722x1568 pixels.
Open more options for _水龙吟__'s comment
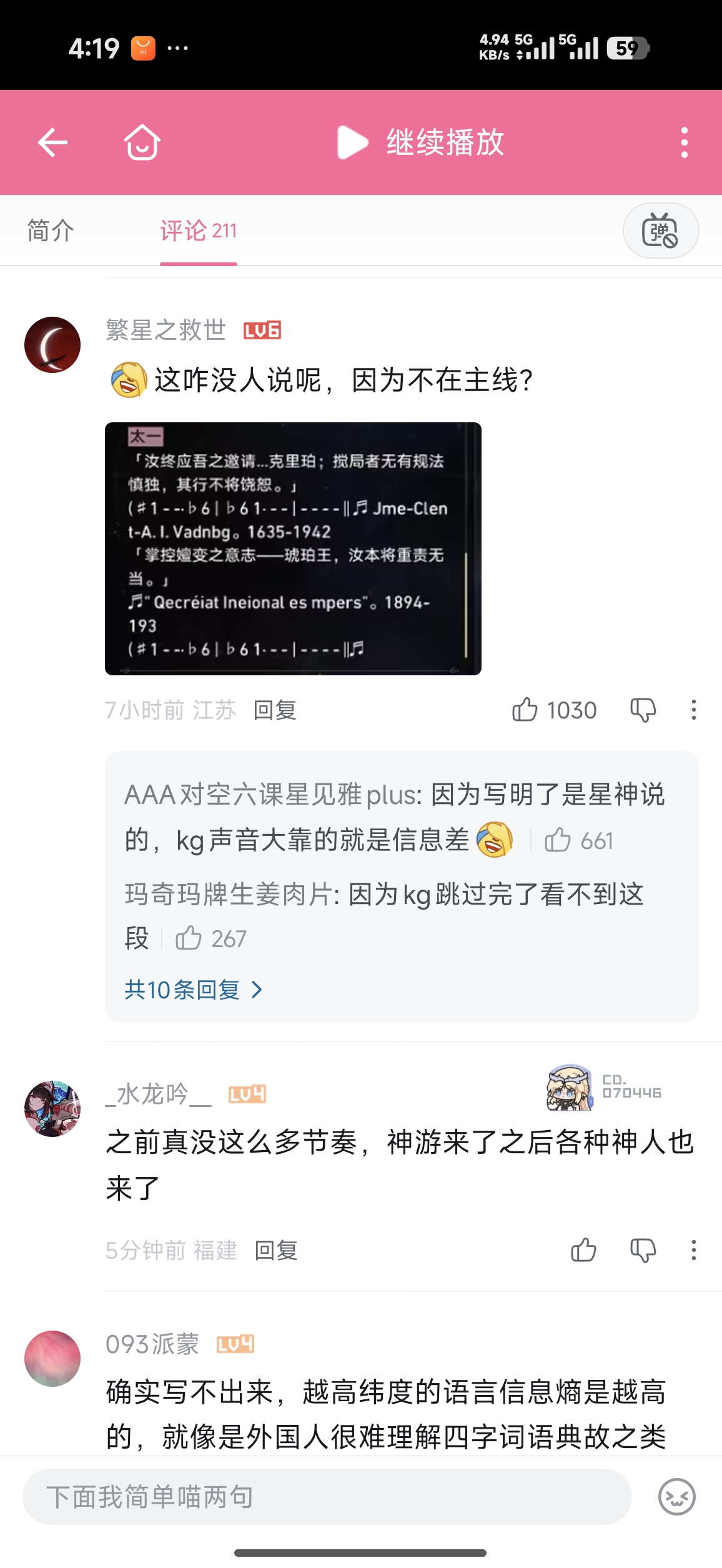coord(693,1250)
